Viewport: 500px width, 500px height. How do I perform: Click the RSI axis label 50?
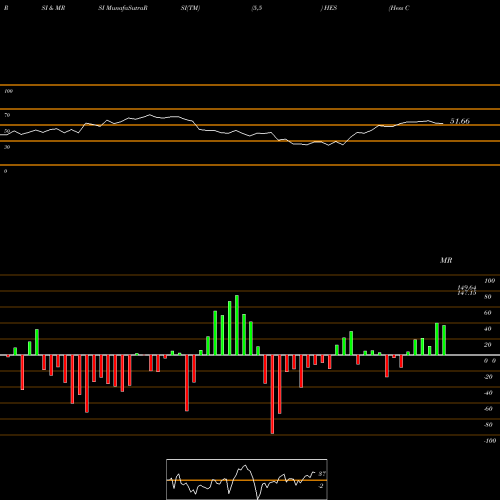(x=7, y=131)
